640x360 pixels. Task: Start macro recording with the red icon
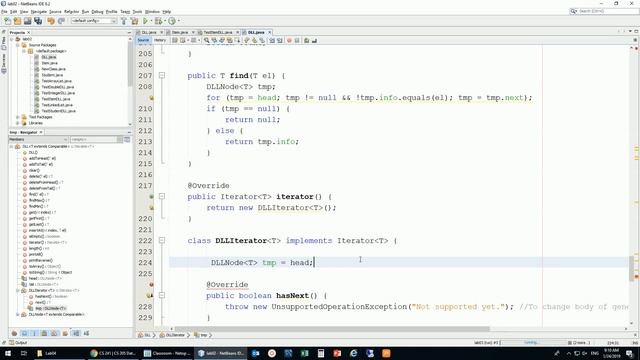point(289,40)
